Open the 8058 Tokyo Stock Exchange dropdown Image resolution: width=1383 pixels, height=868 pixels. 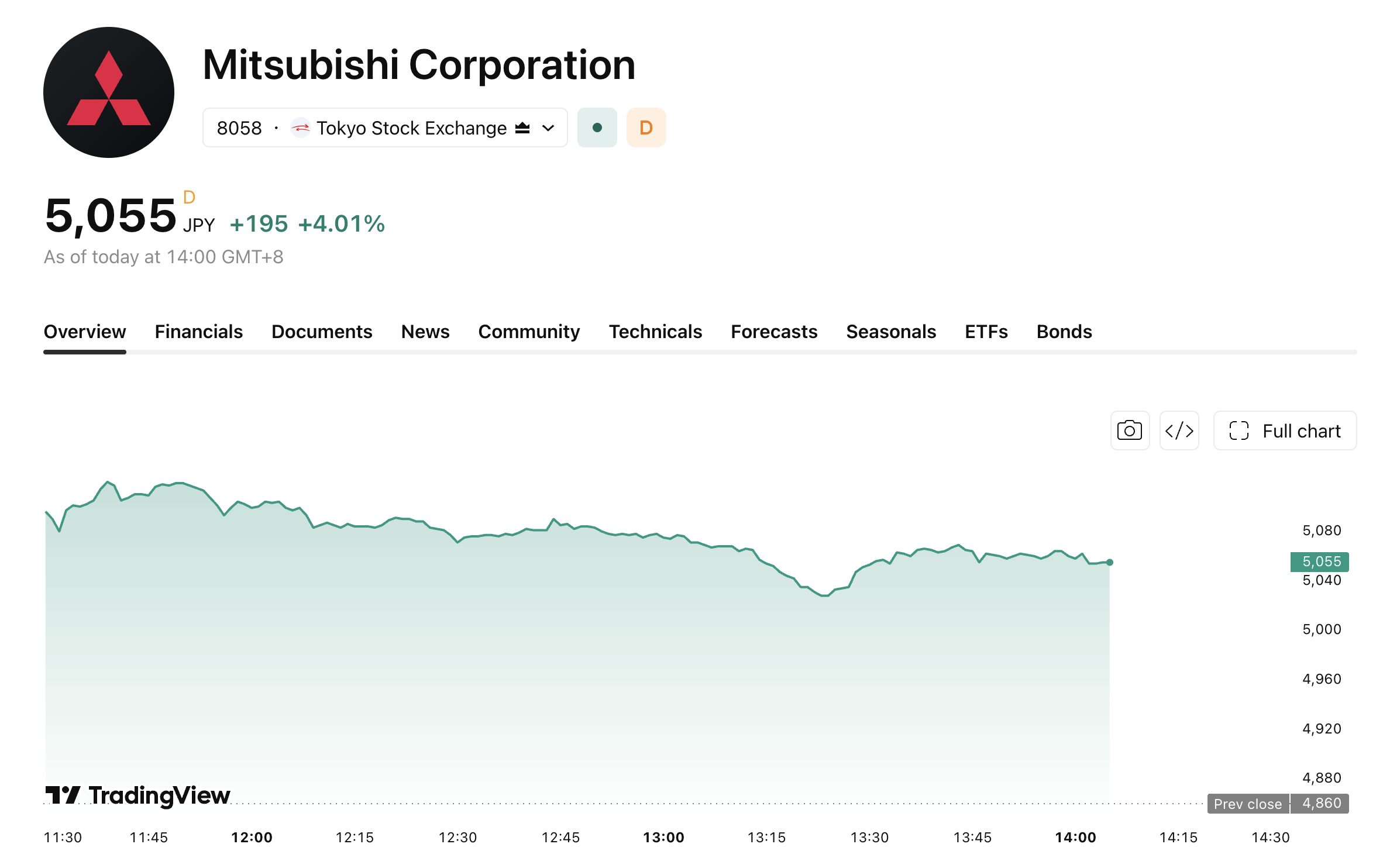(385, 128)
